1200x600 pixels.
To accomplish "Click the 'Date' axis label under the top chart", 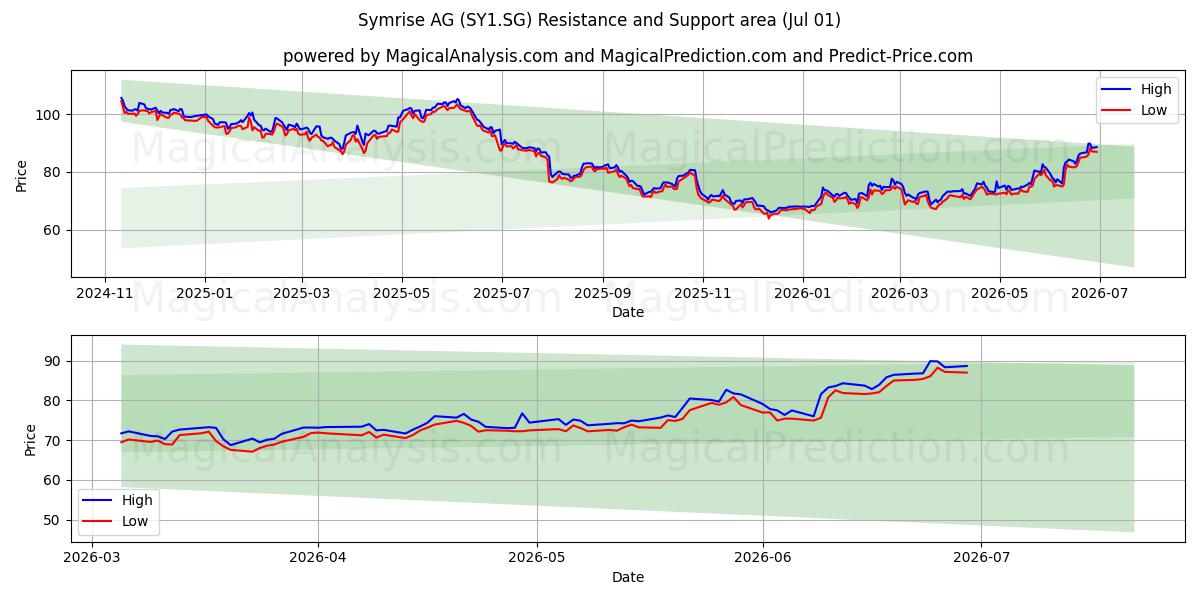I will pos(628,313).
